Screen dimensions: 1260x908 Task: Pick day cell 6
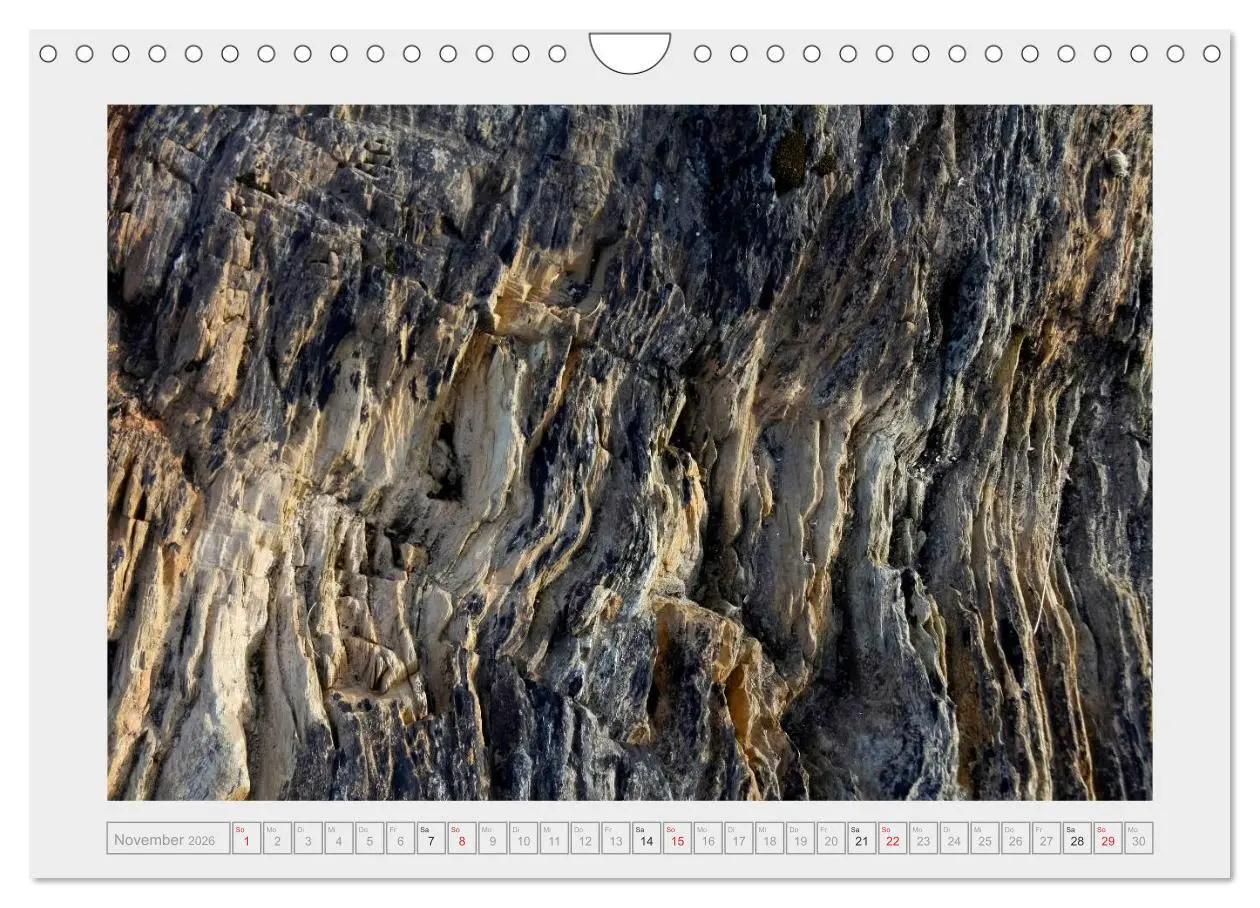[x=401, y=838]
